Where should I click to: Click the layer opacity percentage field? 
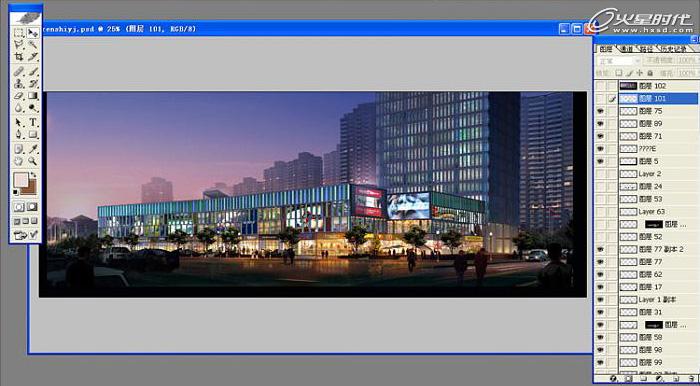(x=688, y=61)
